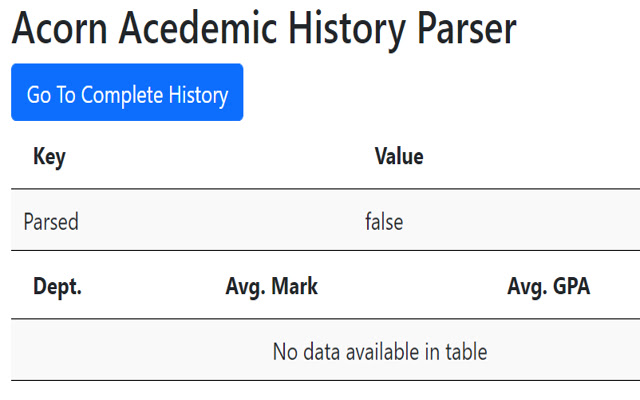This screenshot has width=640, height=400.
Task: Click the word GPA in the Avg. GPA header
Action: [570, 287]
